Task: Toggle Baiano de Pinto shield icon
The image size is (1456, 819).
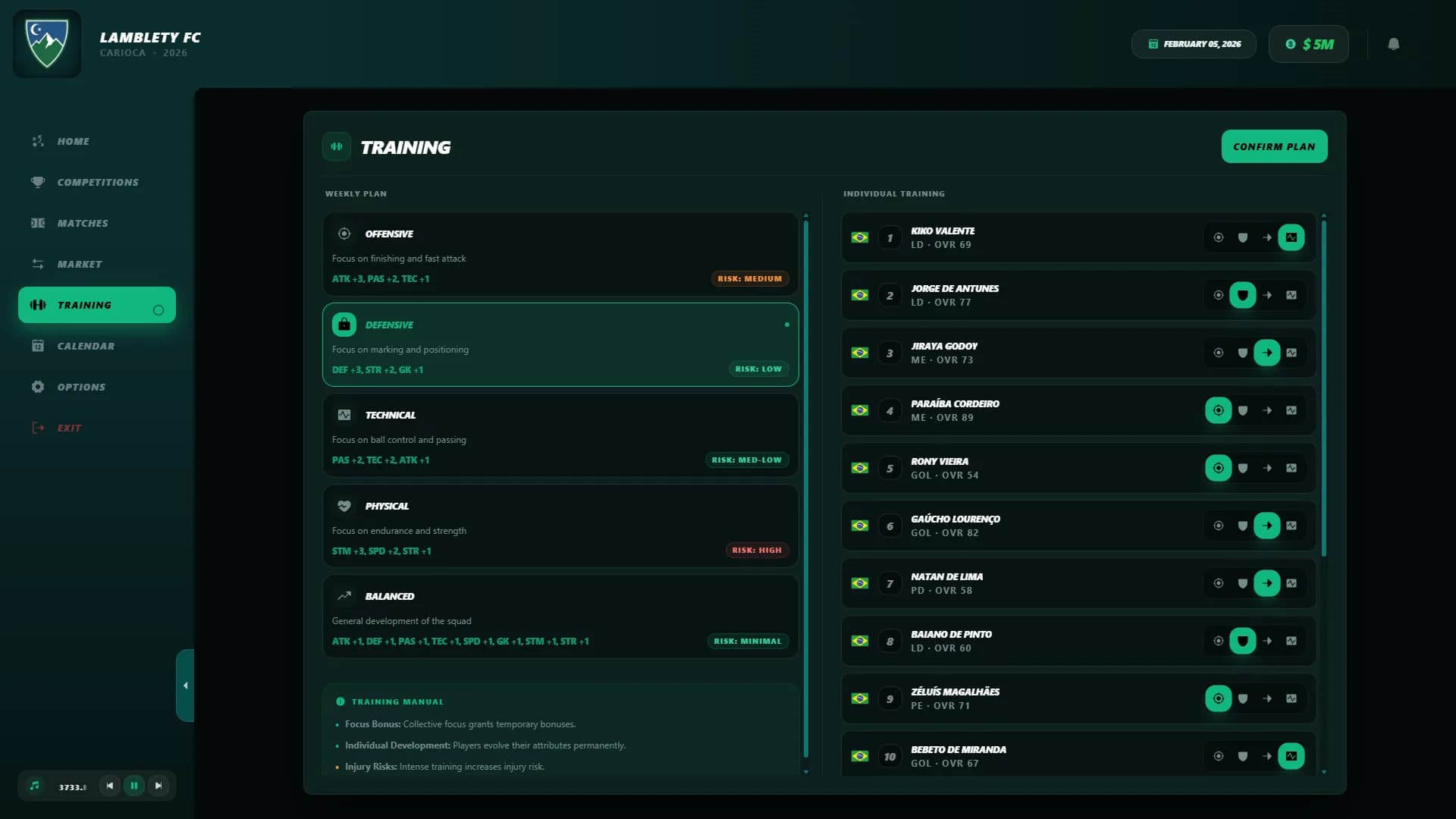Action: pyautogui.click(x=1243, y=641)
